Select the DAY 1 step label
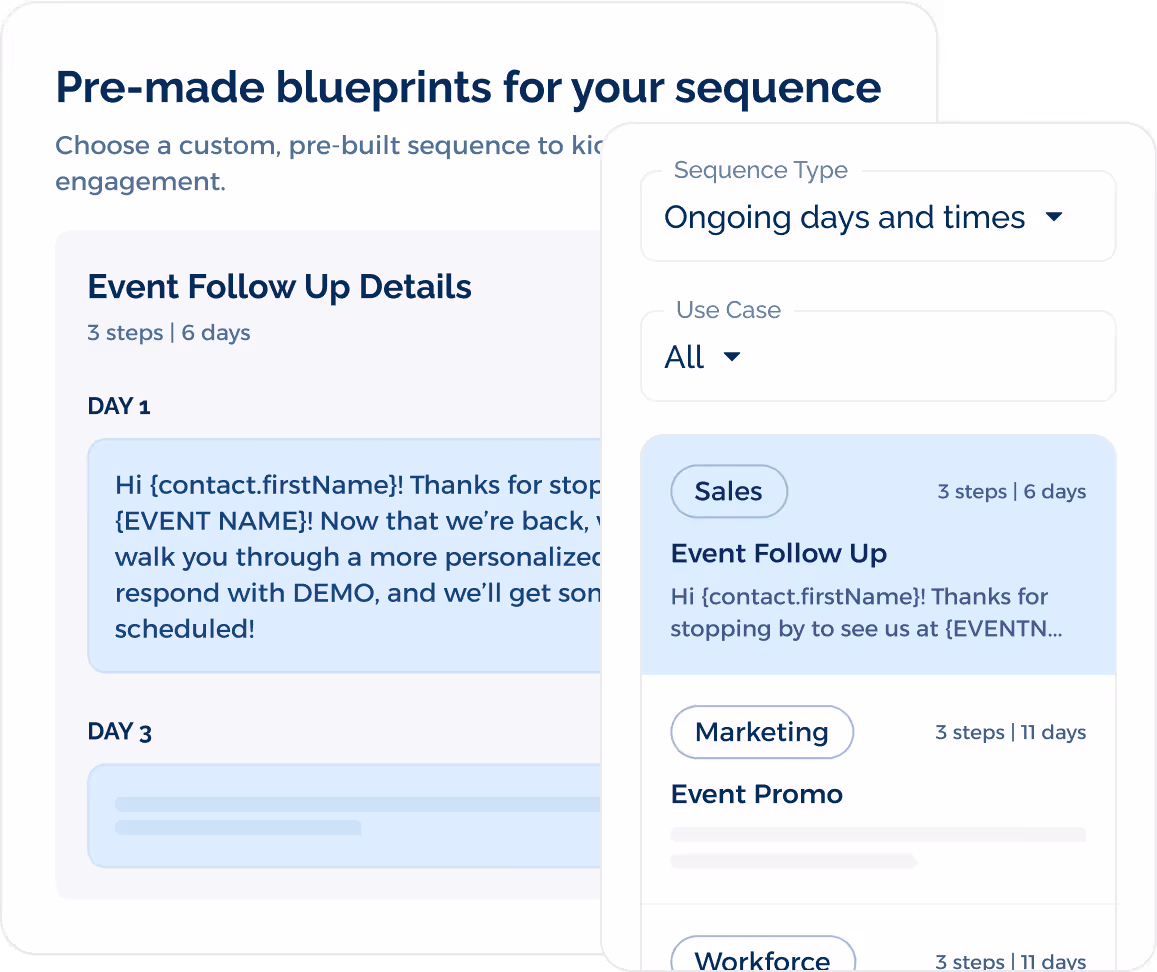Image resolution: width=1157 pixels, height=972 pixels. tap(118, 406)
